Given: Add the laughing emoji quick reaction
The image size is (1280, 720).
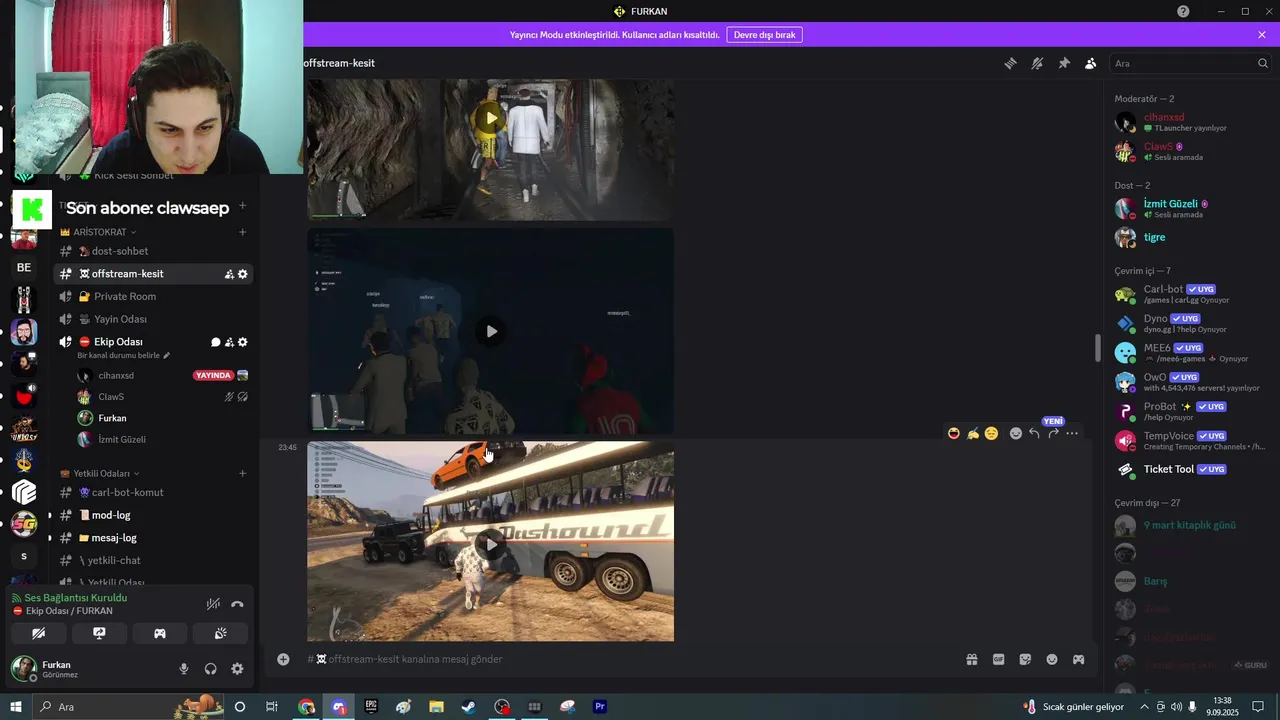Looking at the screenshot, I should pyautogui.click(x=954, y=433).
